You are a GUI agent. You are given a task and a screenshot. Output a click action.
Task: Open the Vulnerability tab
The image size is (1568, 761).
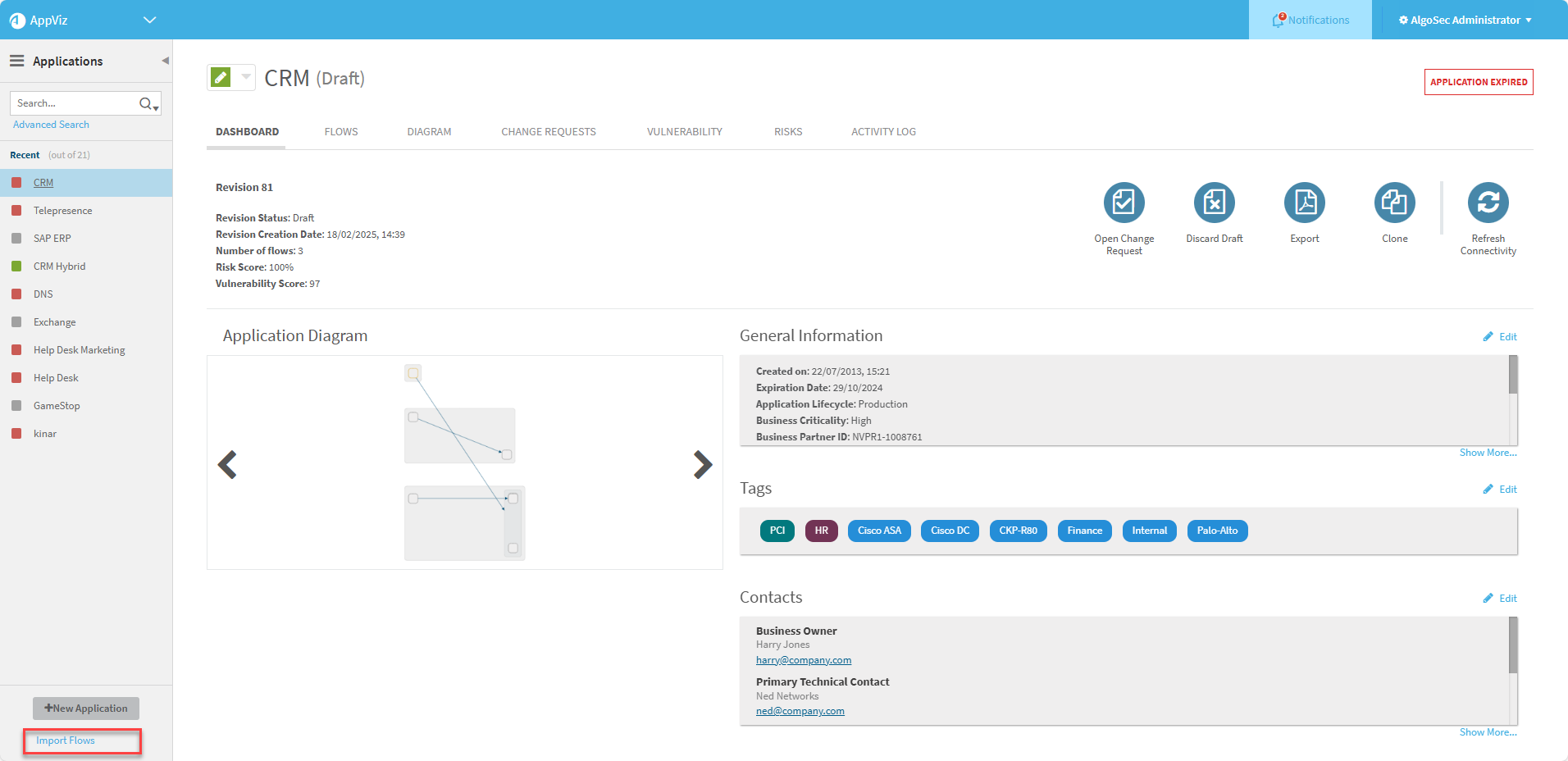pos(684,132)
